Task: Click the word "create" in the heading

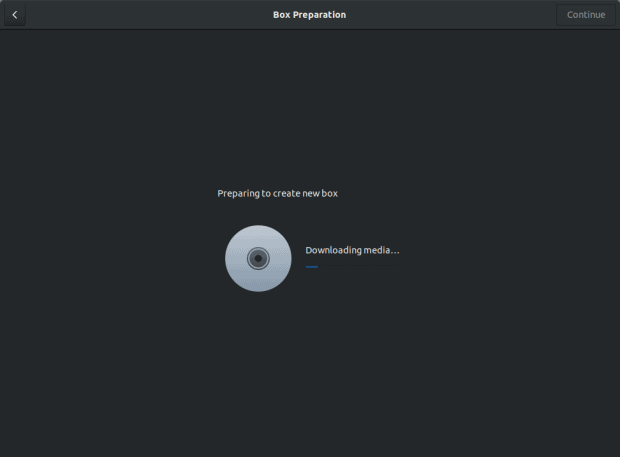Action: tap(288, 193)
